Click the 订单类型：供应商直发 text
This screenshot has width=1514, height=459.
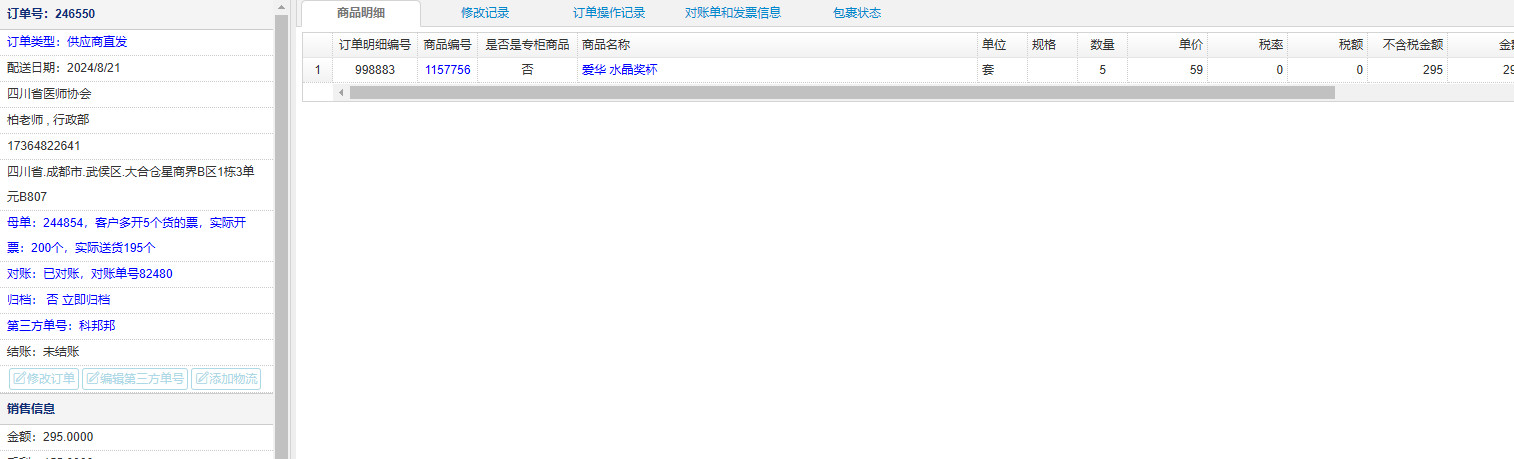67,41
